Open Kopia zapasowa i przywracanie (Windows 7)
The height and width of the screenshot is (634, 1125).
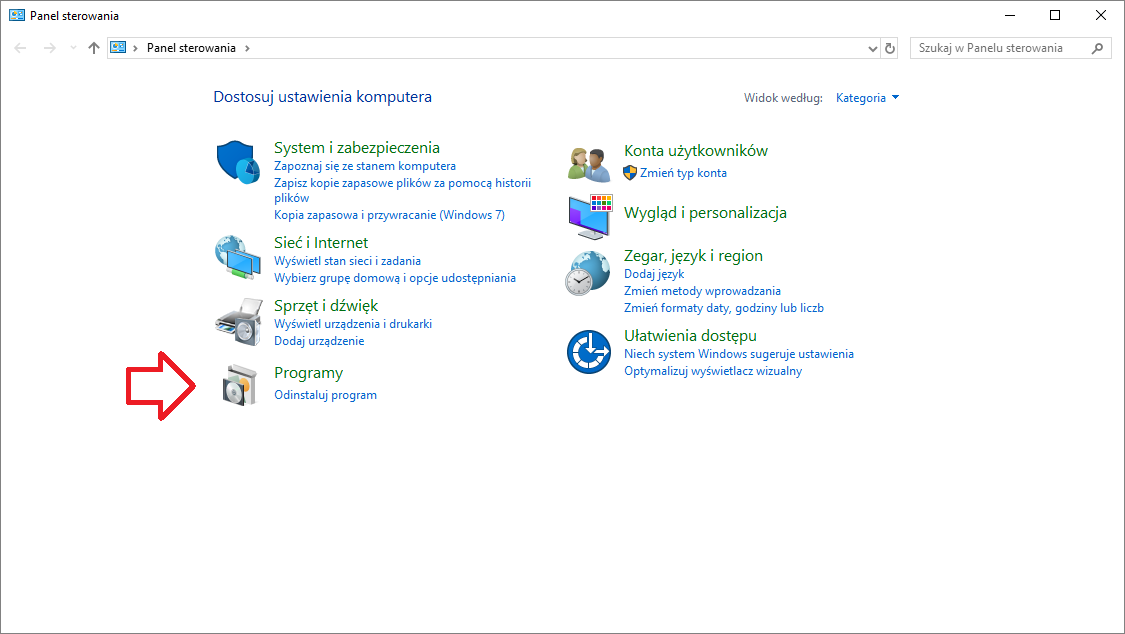tap(389, 215)
